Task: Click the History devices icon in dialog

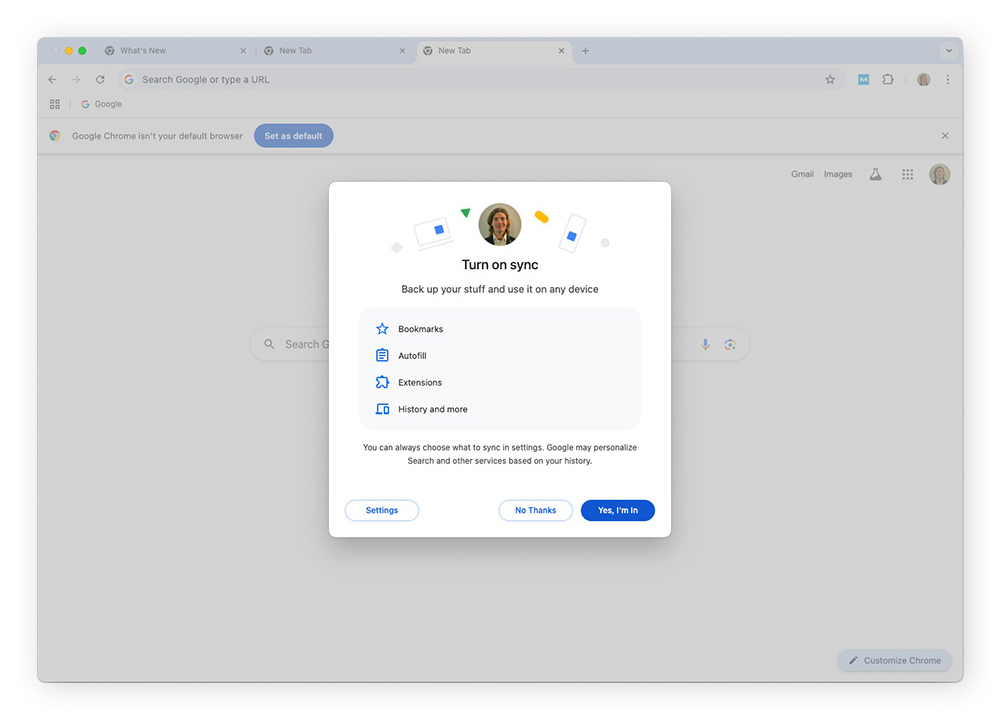Action: tap(382, 410)
